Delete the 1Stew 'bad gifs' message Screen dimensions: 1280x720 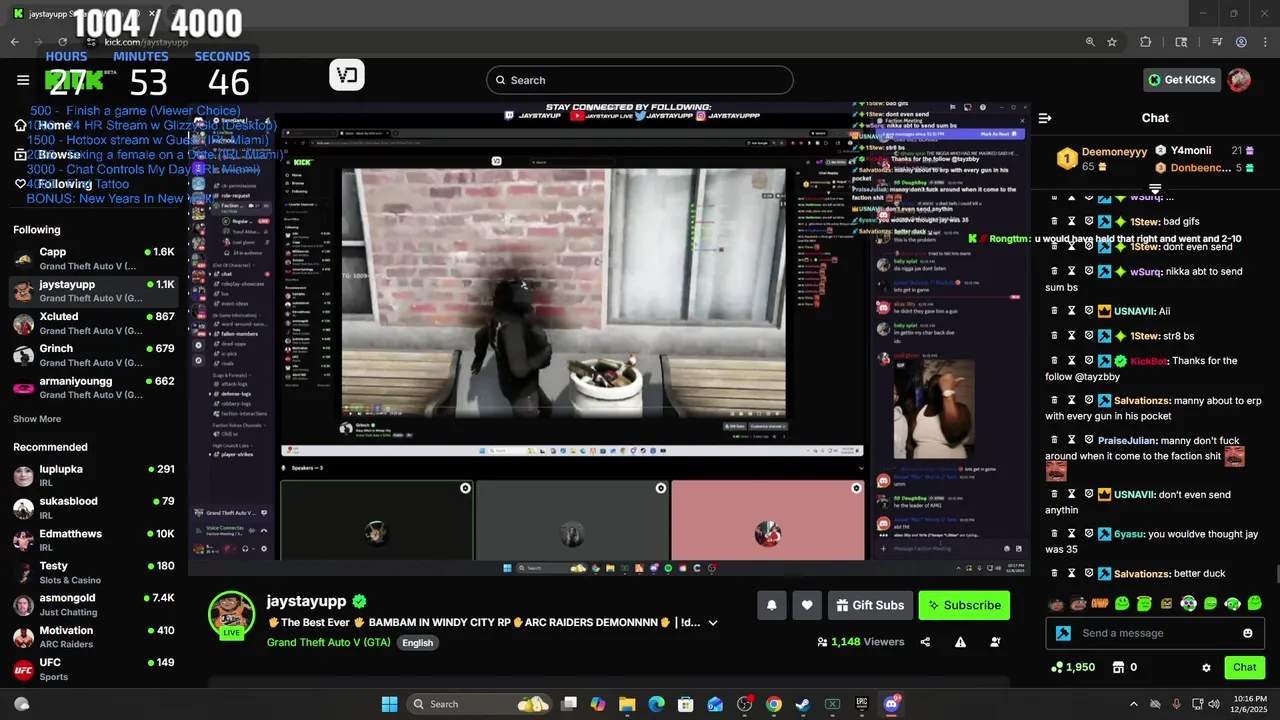[1053, 221]
